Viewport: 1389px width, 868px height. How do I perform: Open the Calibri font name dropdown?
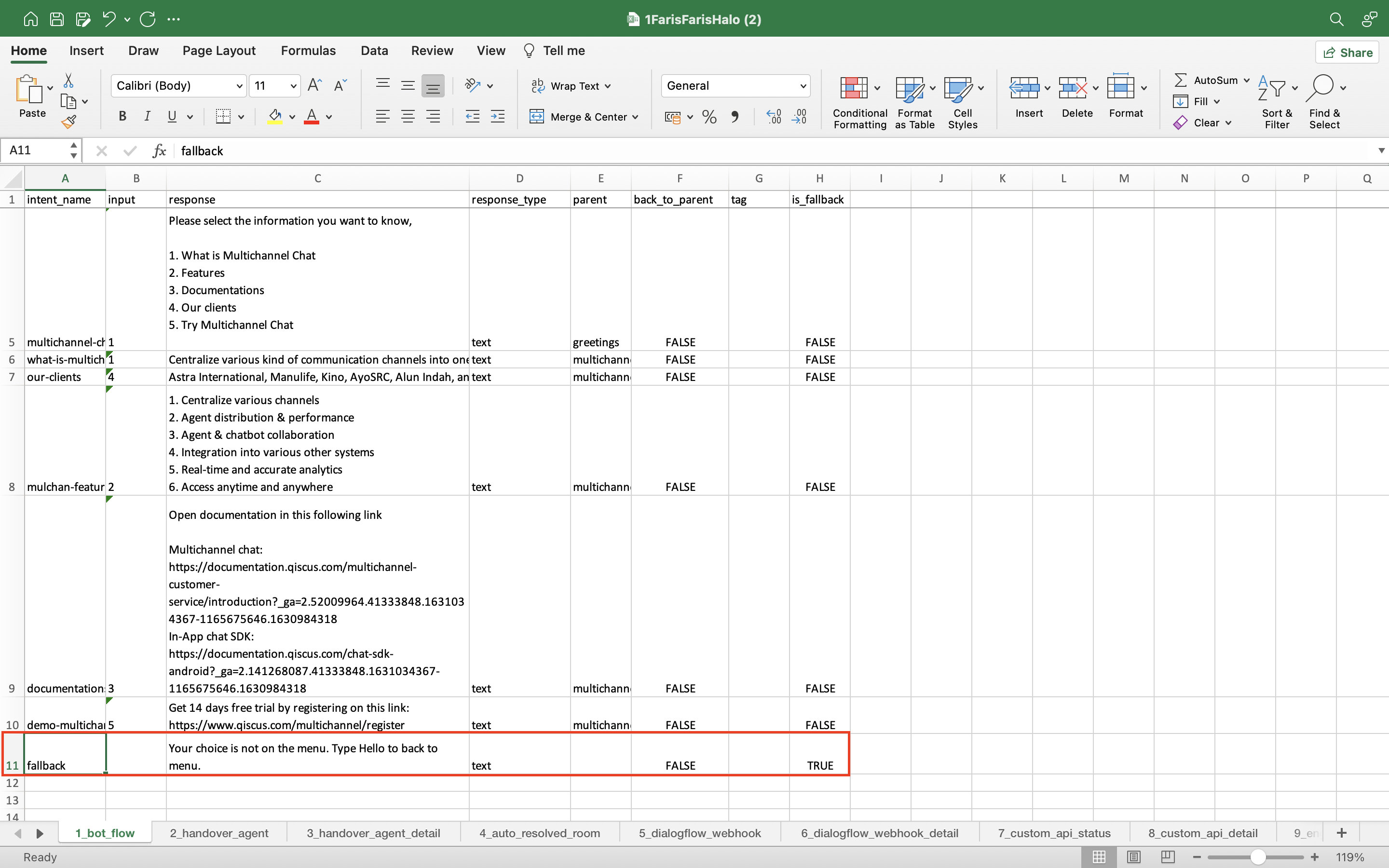tap(239, 86)
